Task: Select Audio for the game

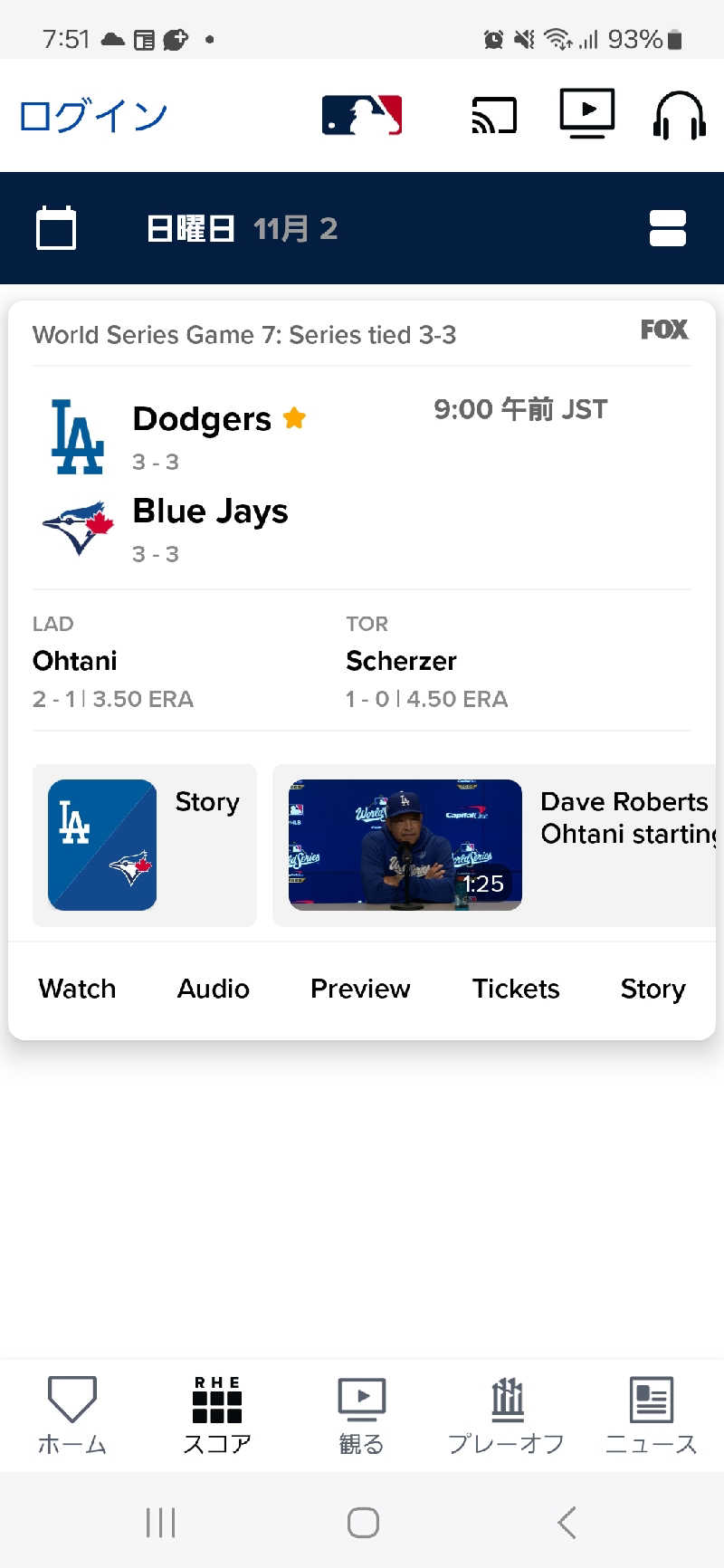Action: [214, 989]
